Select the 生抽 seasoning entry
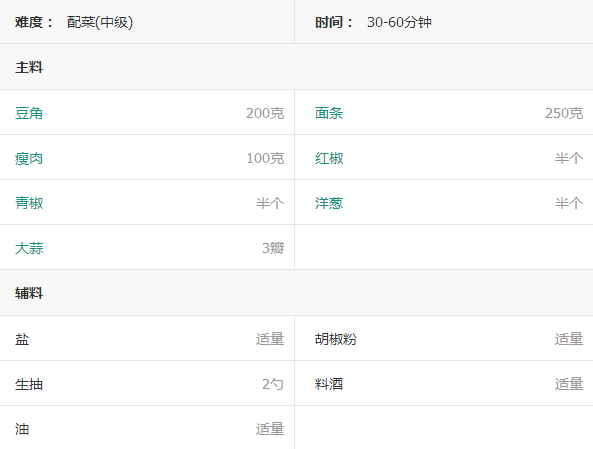593x449 pixels. pyautogui.click(x=29, y=384)
